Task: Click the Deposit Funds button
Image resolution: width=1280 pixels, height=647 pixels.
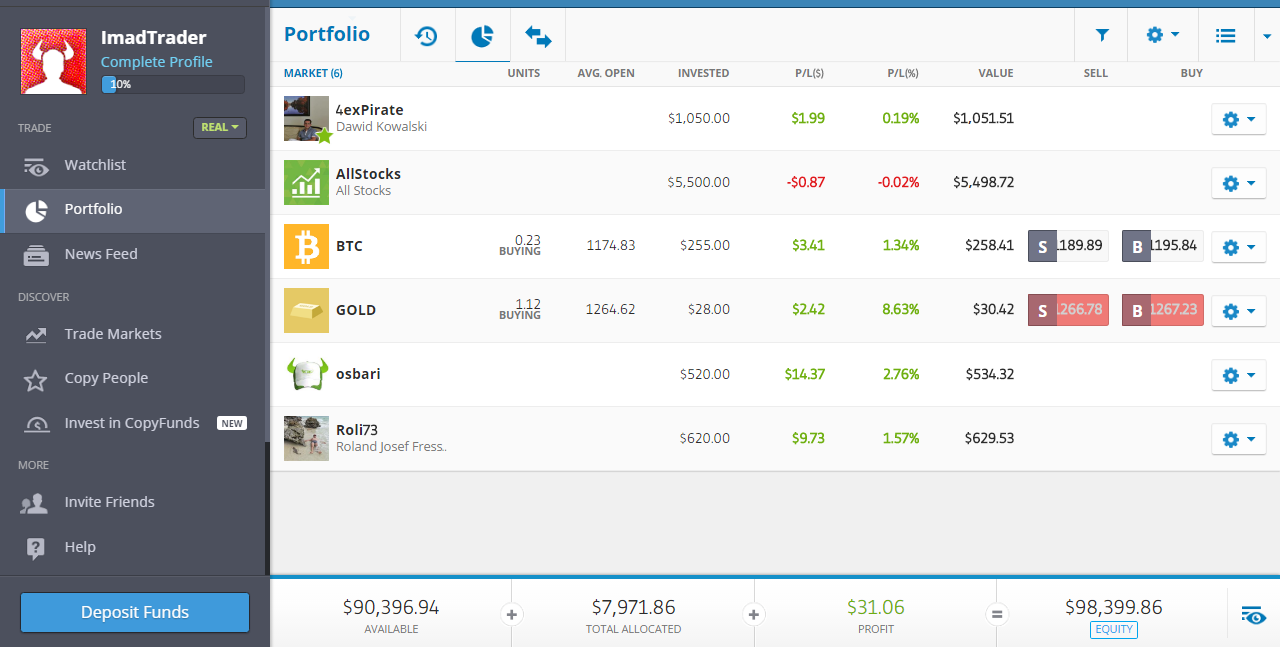Action: pos(135,612)
